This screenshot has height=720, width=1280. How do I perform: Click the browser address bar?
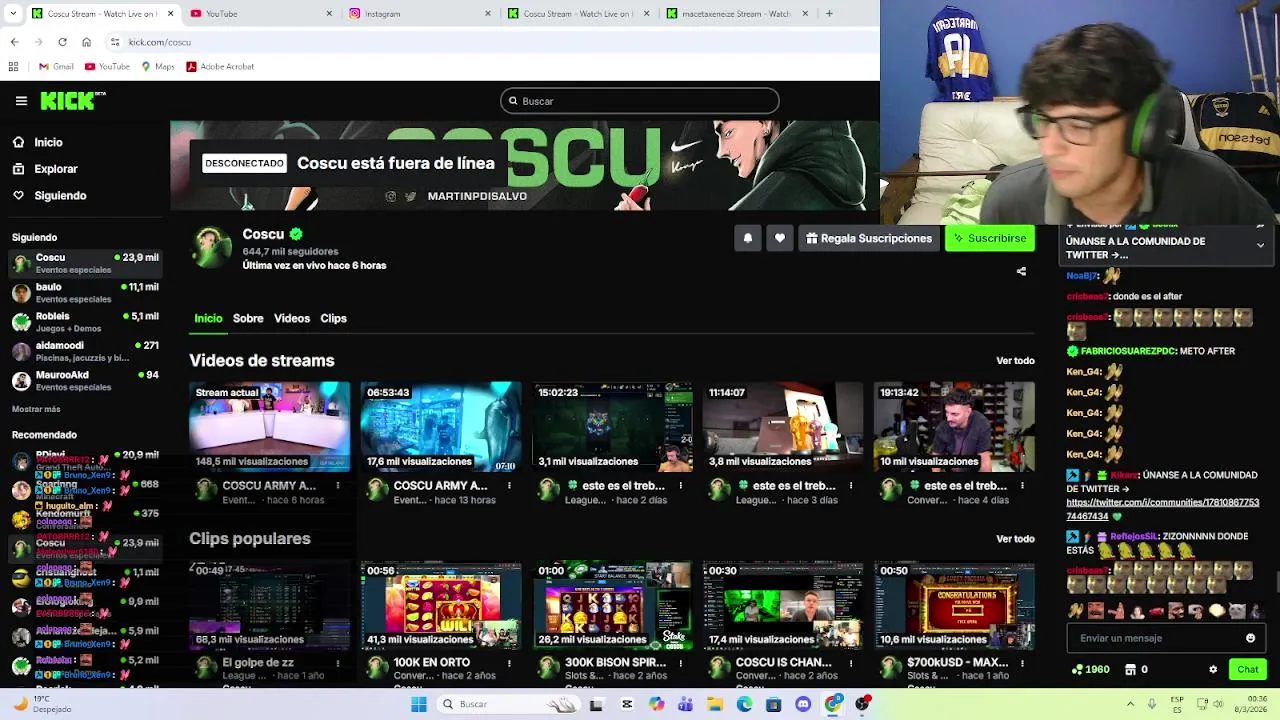tap(490, 42)
